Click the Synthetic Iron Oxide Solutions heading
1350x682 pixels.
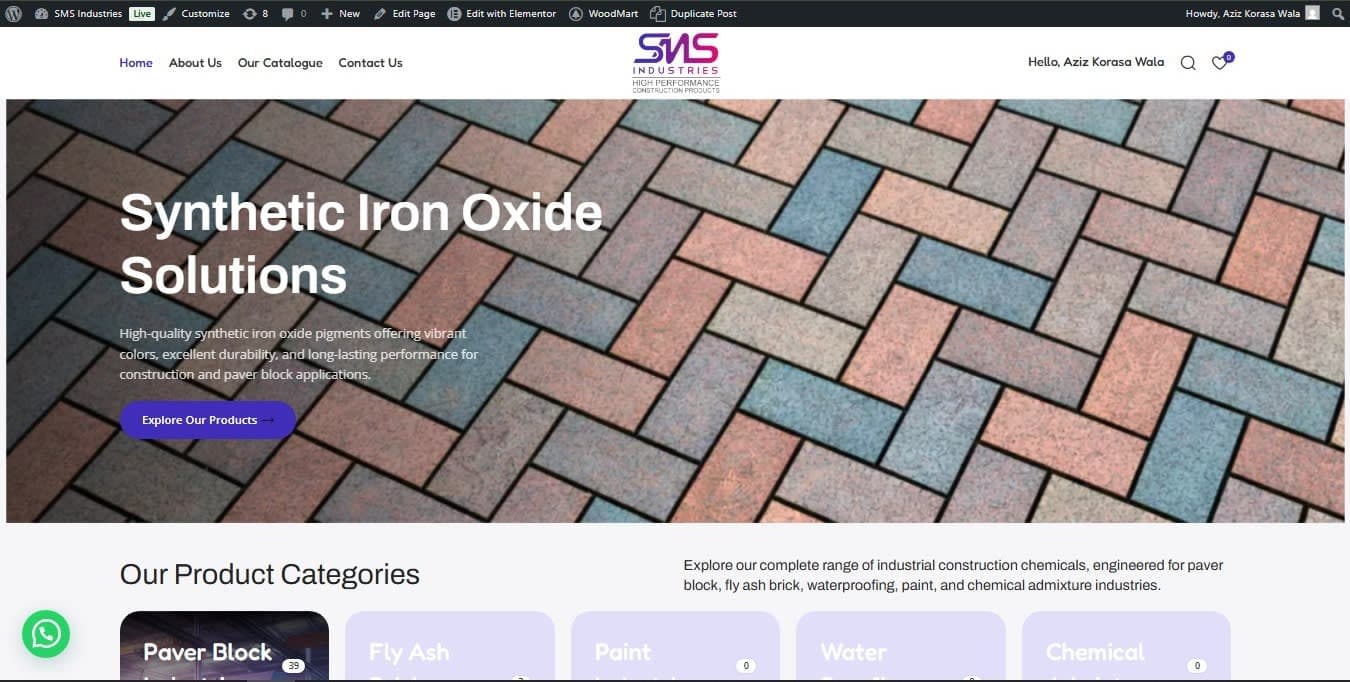click(x=361, y=243)
